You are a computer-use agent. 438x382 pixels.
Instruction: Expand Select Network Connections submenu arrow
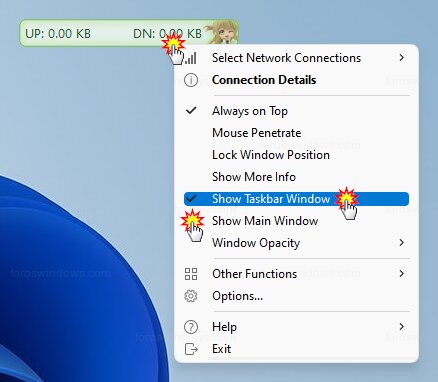(402, 58)
